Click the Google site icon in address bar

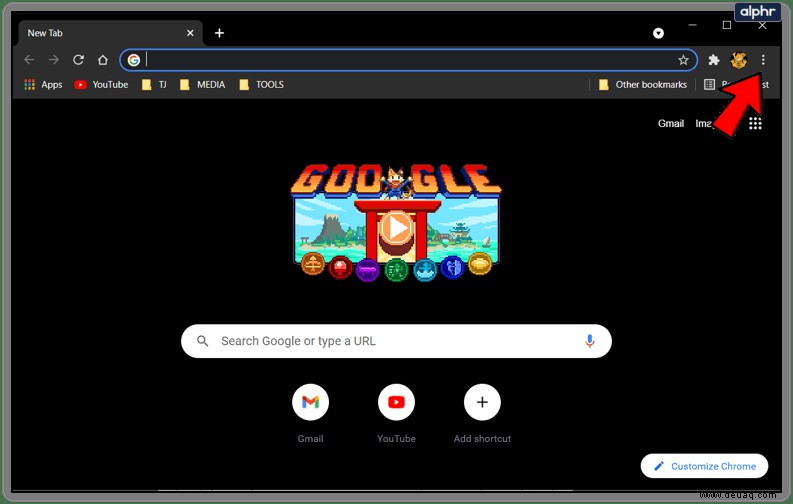tap(134, 60)
